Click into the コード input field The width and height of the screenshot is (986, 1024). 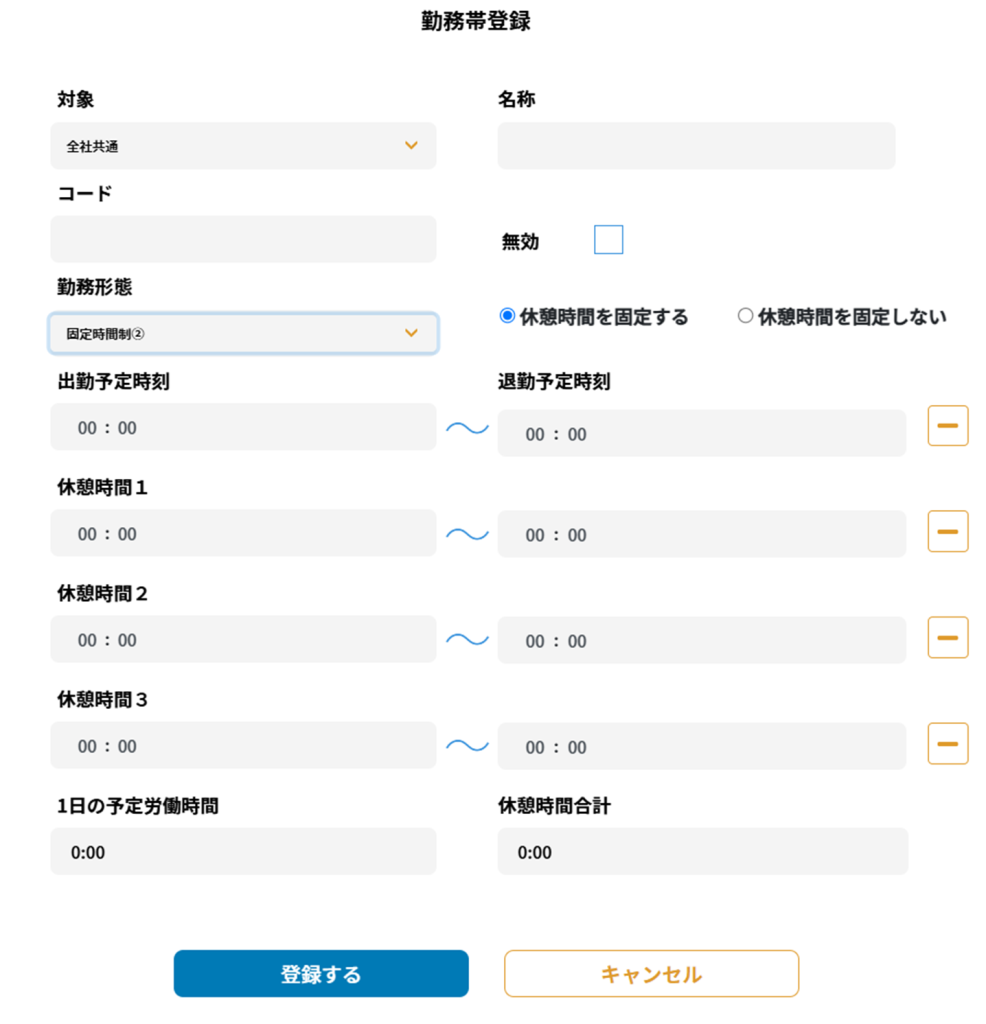[x=243, y=239]
